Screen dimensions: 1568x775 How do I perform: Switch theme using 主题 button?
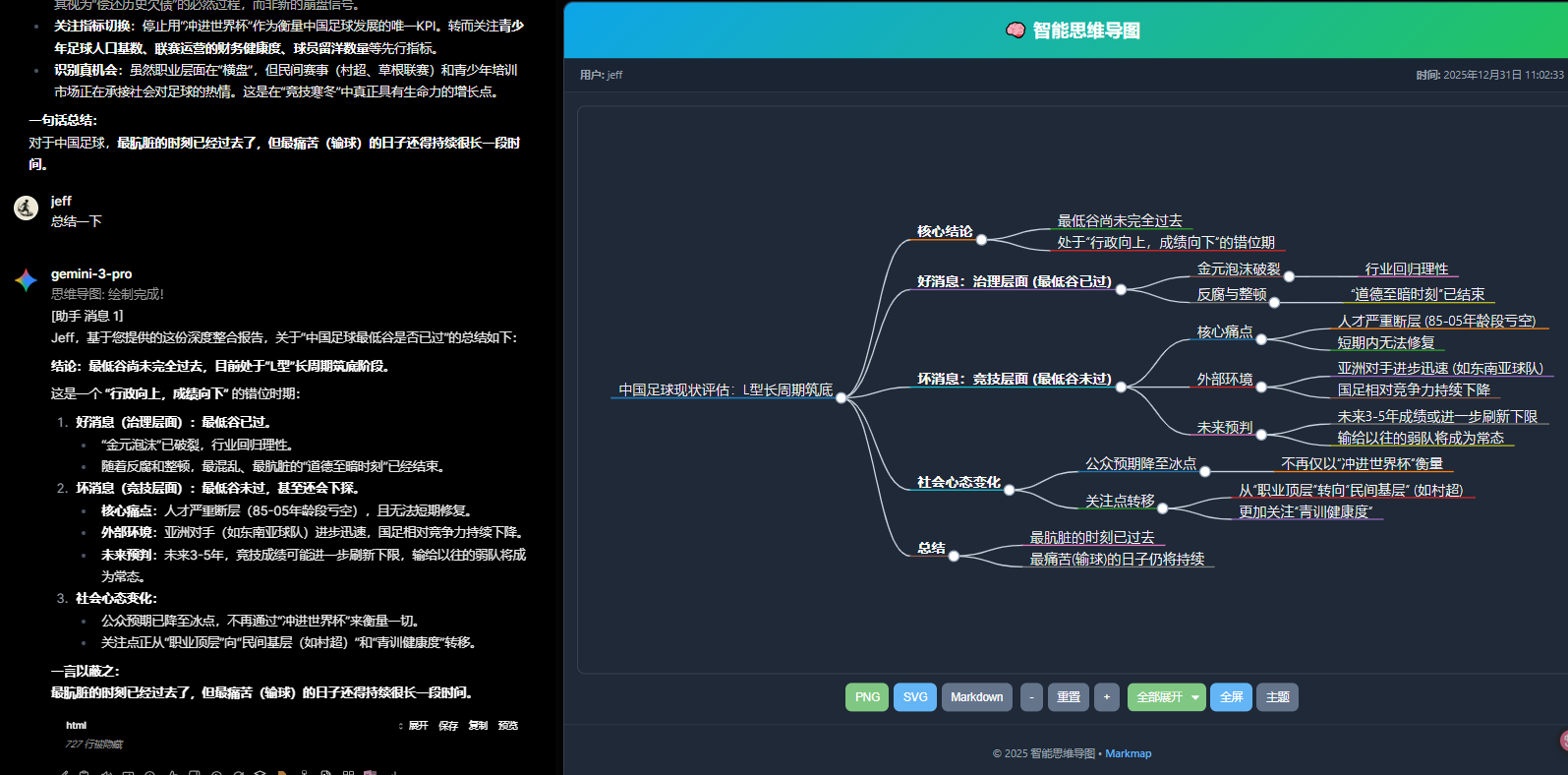1277,697
